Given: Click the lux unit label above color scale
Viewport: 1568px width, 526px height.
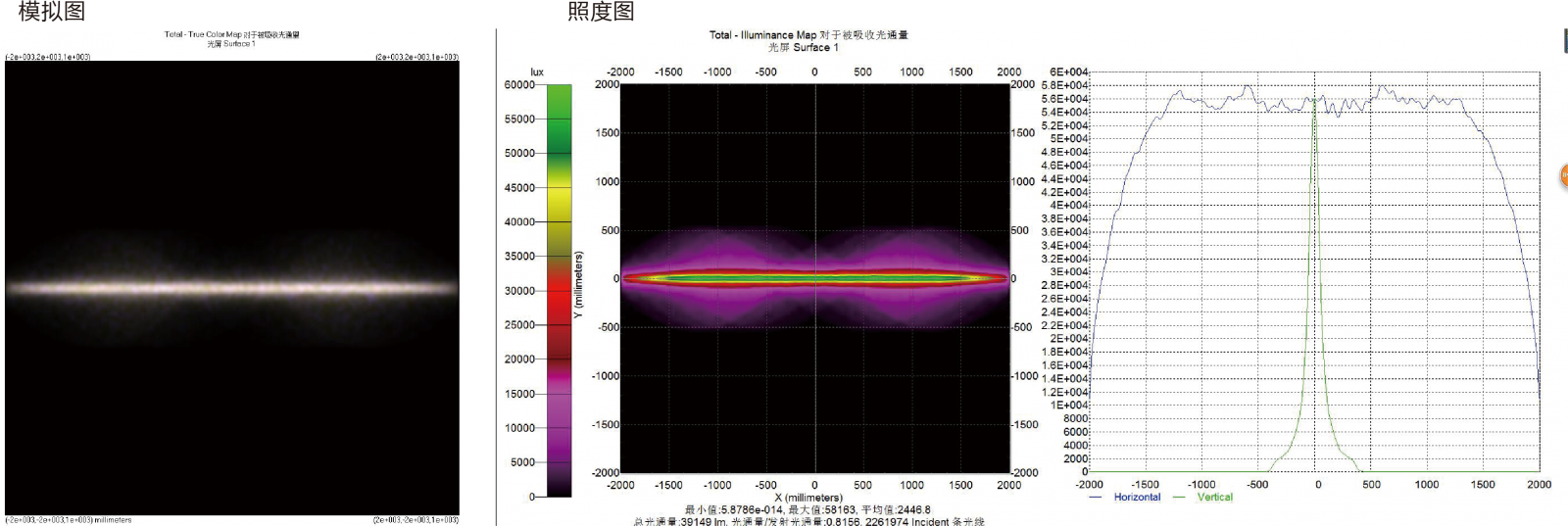Looking at the screenshot, I should click(x=537, y=72).
